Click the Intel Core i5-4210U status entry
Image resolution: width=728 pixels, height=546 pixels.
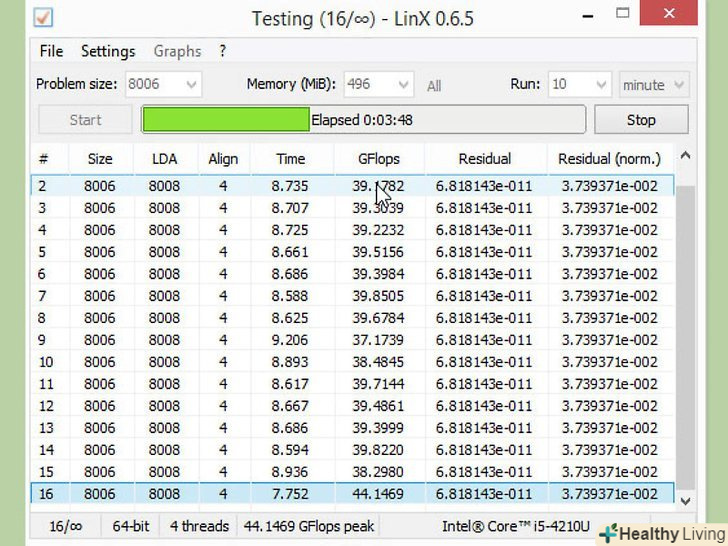click(516, 526)
